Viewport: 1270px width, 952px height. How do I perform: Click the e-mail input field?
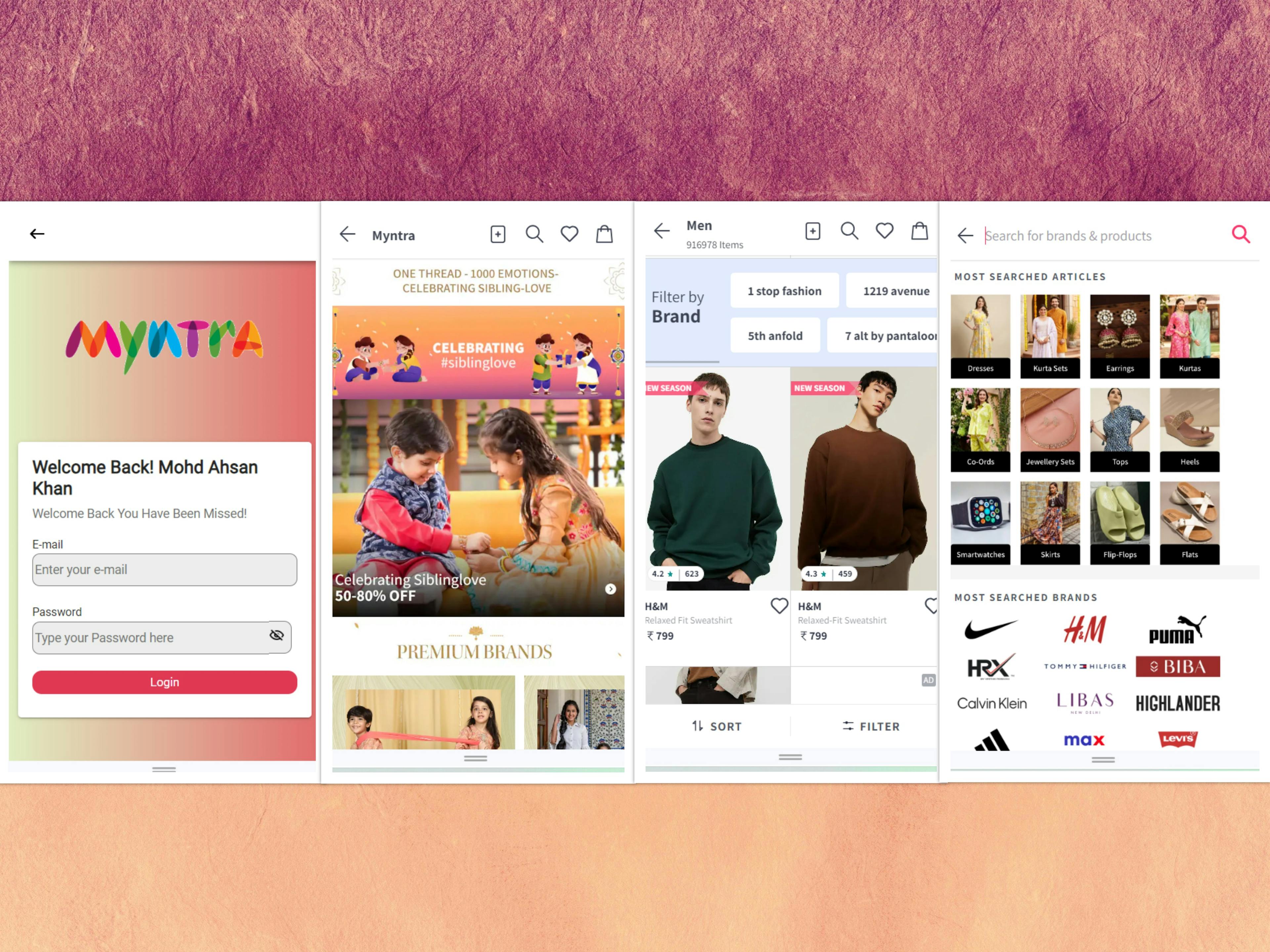(164, 569)
